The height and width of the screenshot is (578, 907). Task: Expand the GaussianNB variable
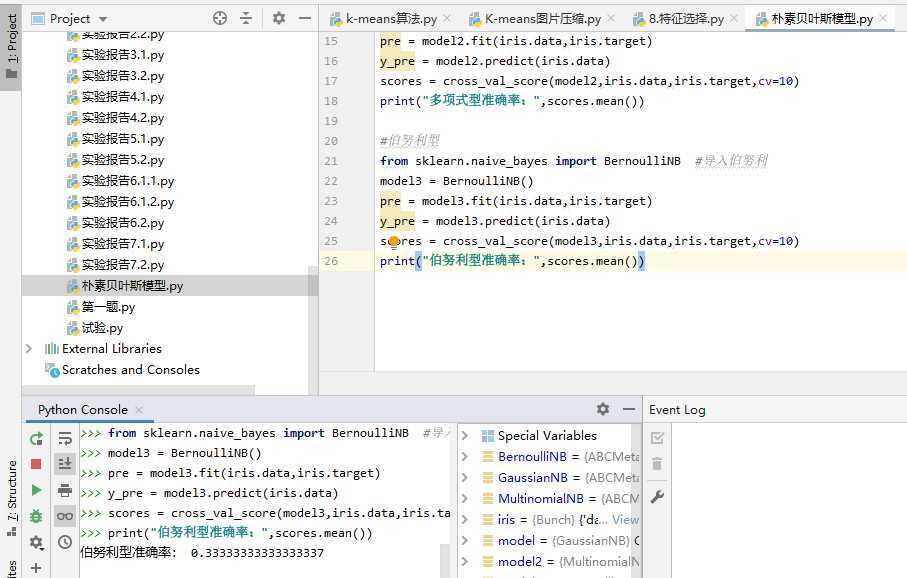pos(465,477)
